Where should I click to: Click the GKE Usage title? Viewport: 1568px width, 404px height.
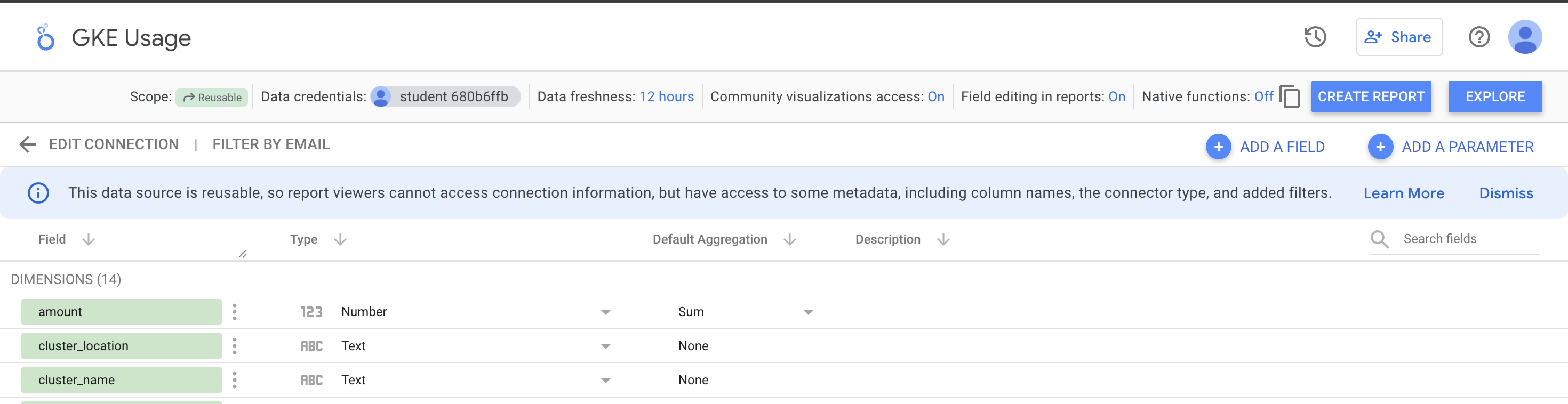(132, 38)
